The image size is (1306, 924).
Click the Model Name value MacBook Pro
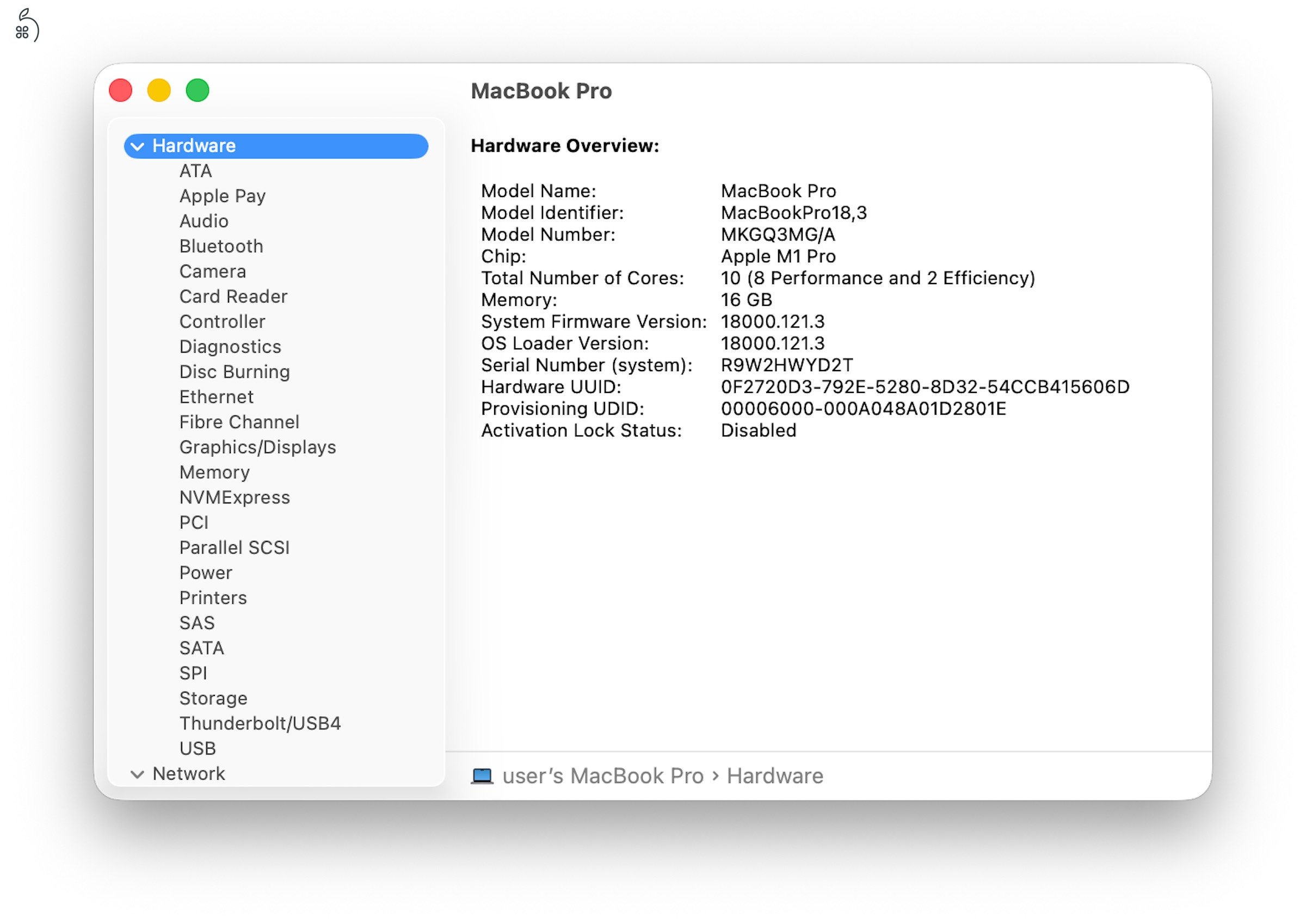click(778, 191)
